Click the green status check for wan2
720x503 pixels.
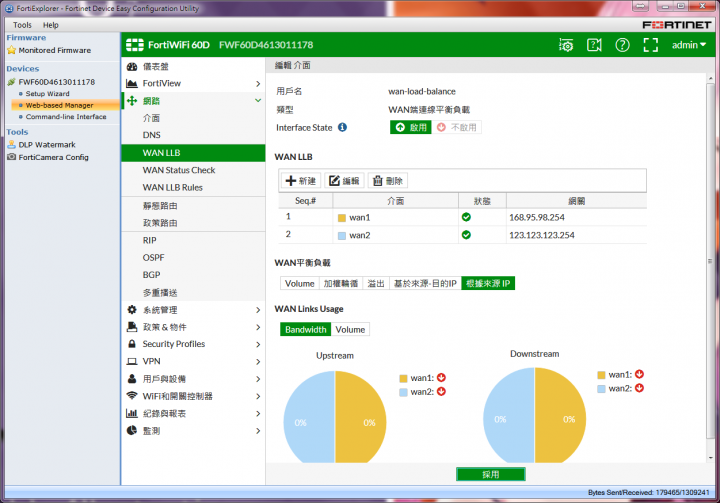(466, 235)
